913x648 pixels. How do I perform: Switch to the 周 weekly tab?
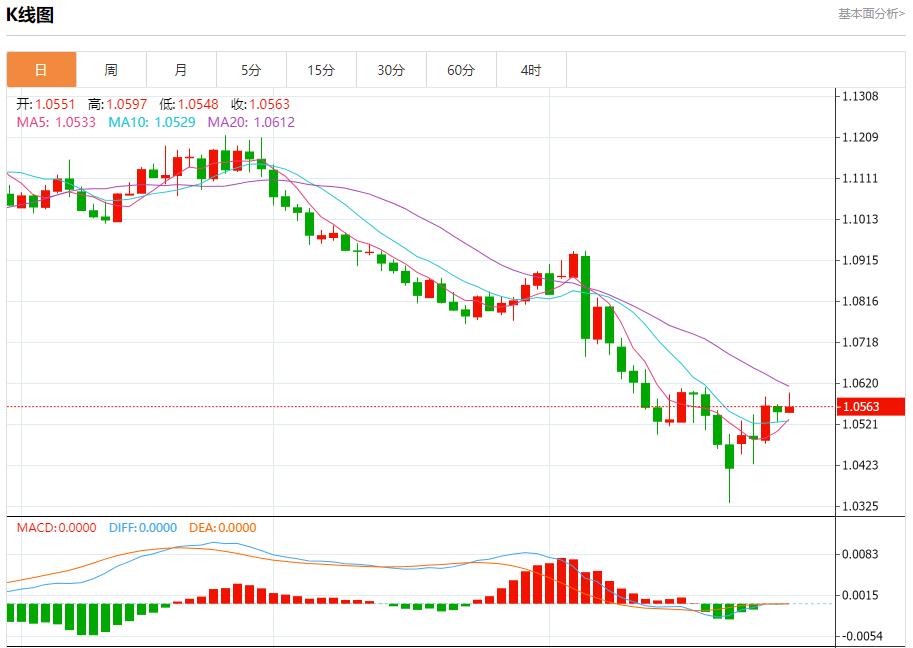111,70
